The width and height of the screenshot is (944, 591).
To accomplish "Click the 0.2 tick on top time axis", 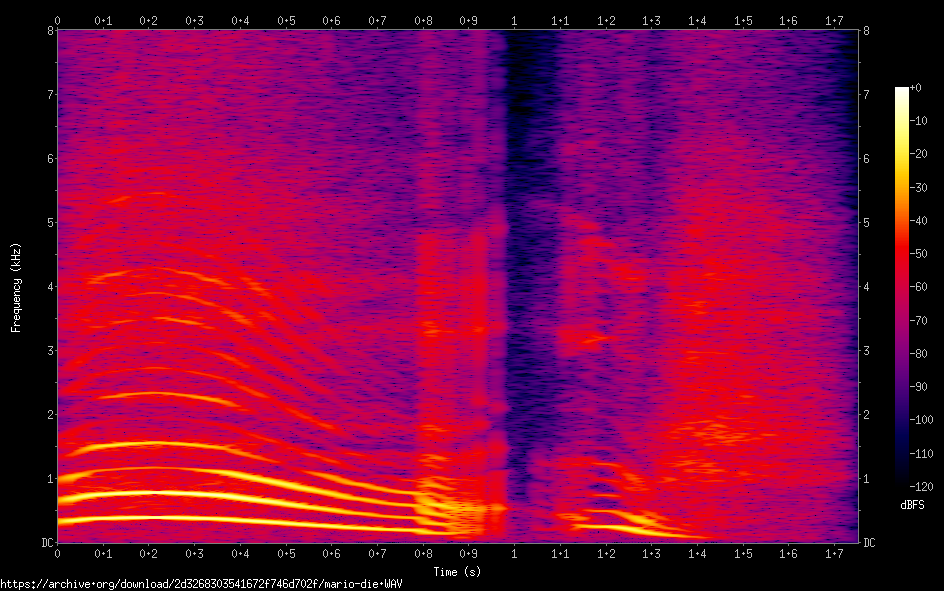I will point(149,20).
